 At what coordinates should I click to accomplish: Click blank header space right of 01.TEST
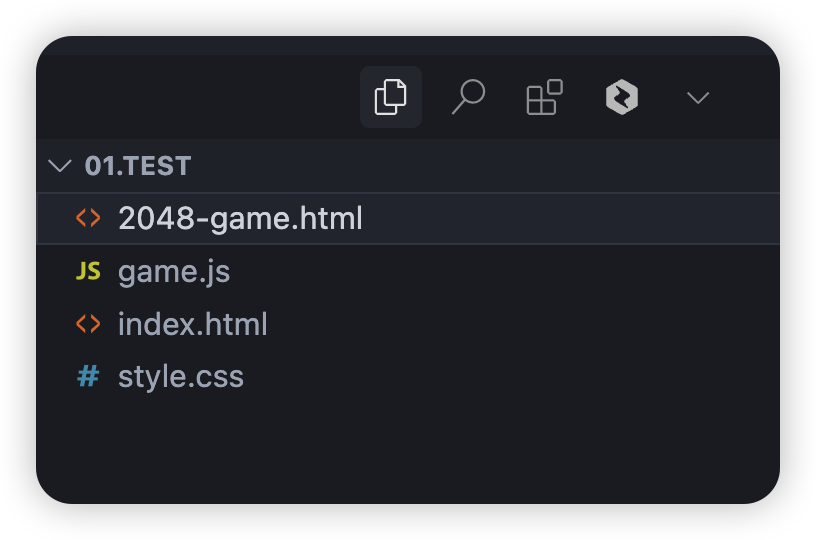click(480, 166)
